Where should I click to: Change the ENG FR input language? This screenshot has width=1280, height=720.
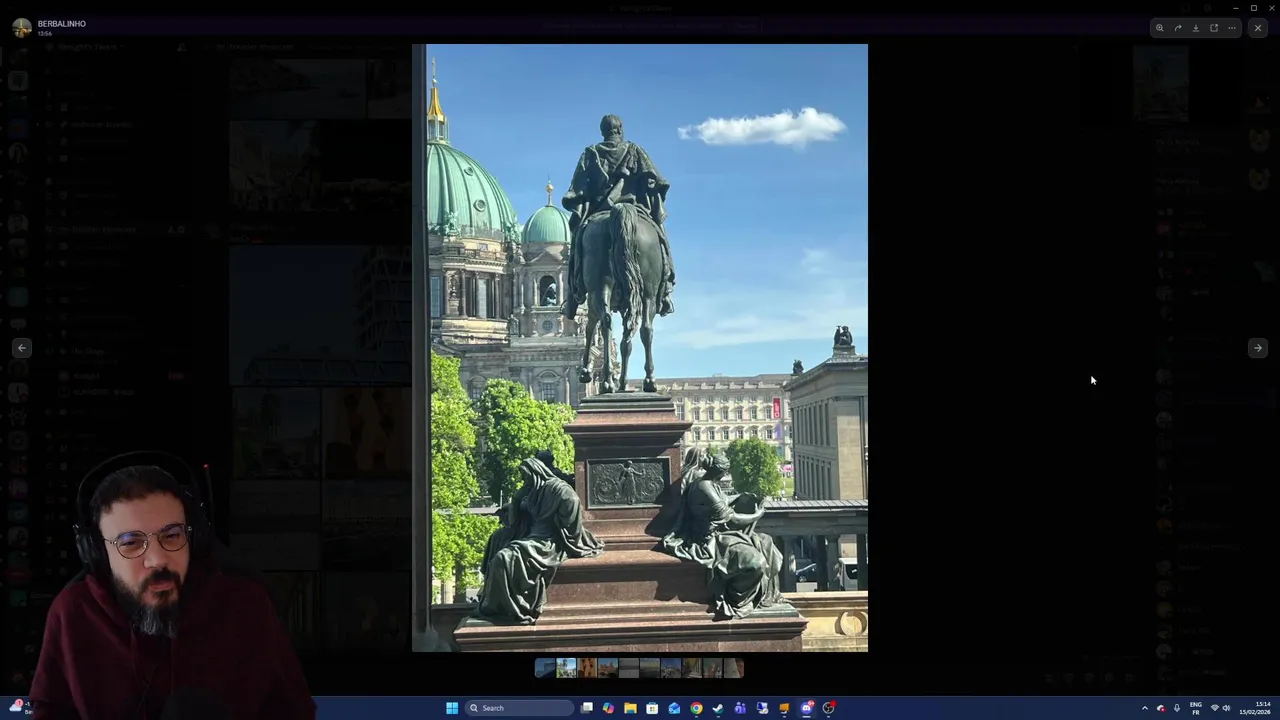point(1195,708)
